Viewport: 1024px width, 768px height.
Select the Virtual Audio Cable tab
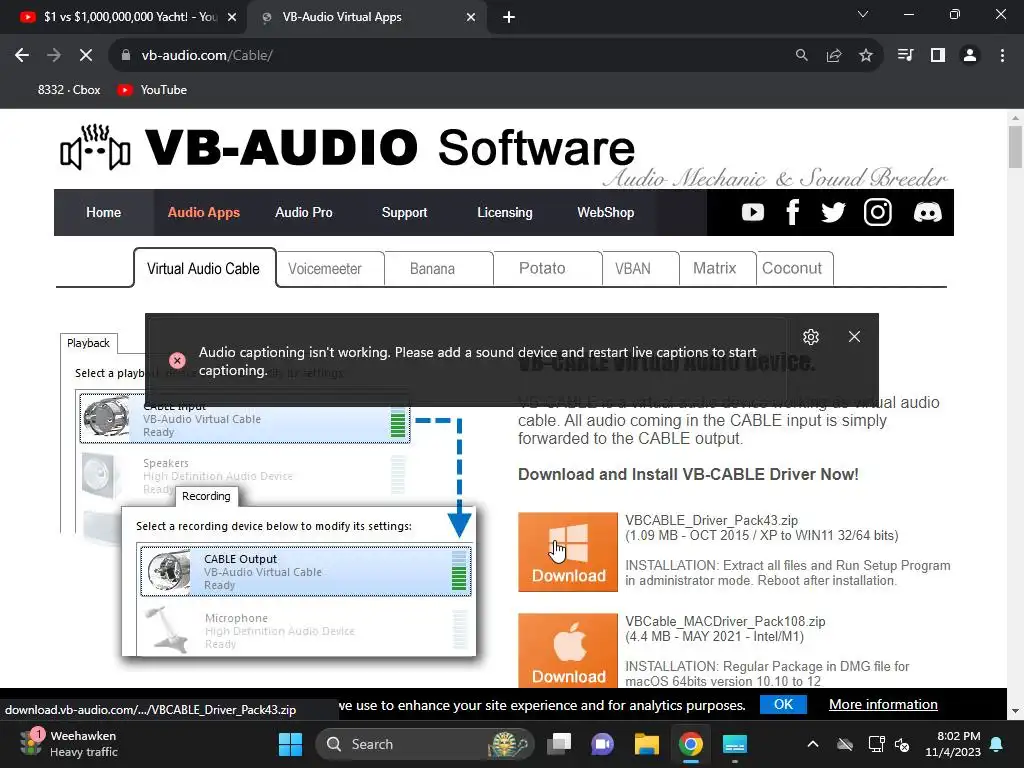(203, 268)
